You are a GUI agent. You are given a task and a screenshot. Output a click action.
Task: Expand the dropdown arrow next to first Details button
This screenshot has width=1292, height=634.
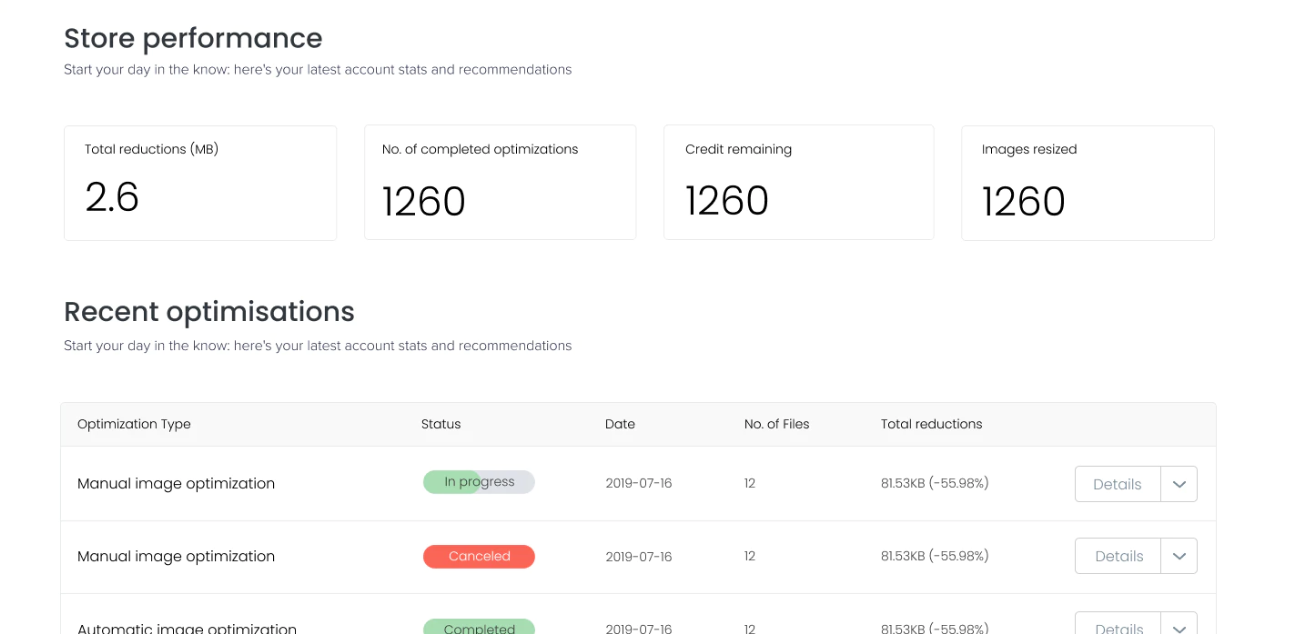(1179, 484)
